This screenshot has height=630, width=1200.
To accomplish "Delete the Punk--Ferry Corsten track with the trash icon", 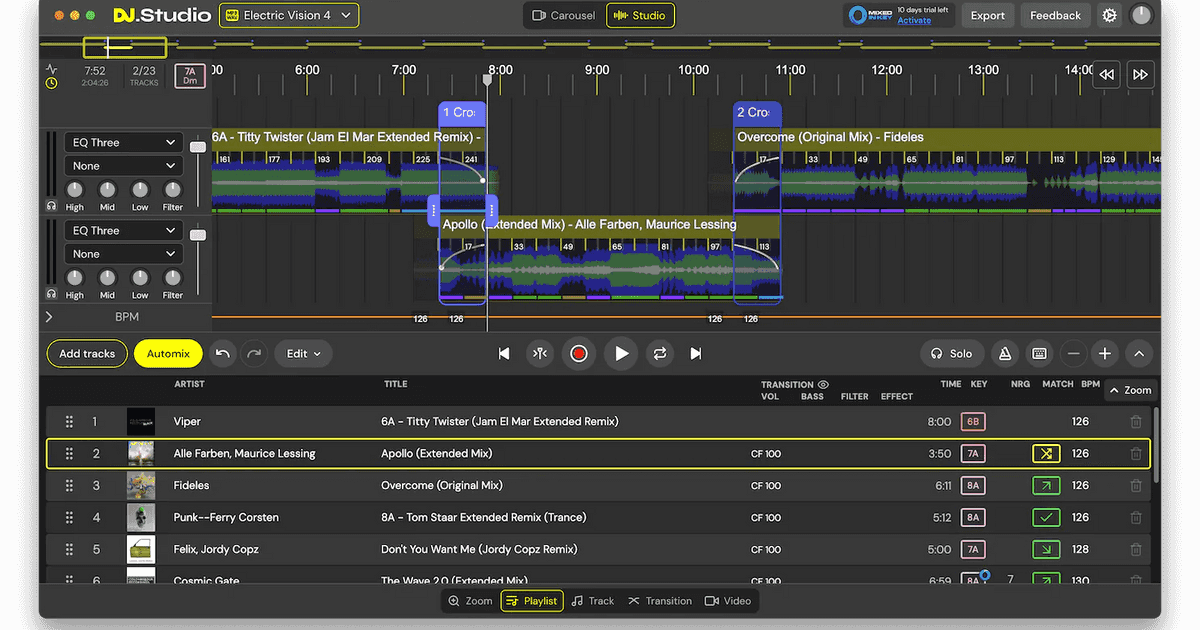I will 1136,518.
